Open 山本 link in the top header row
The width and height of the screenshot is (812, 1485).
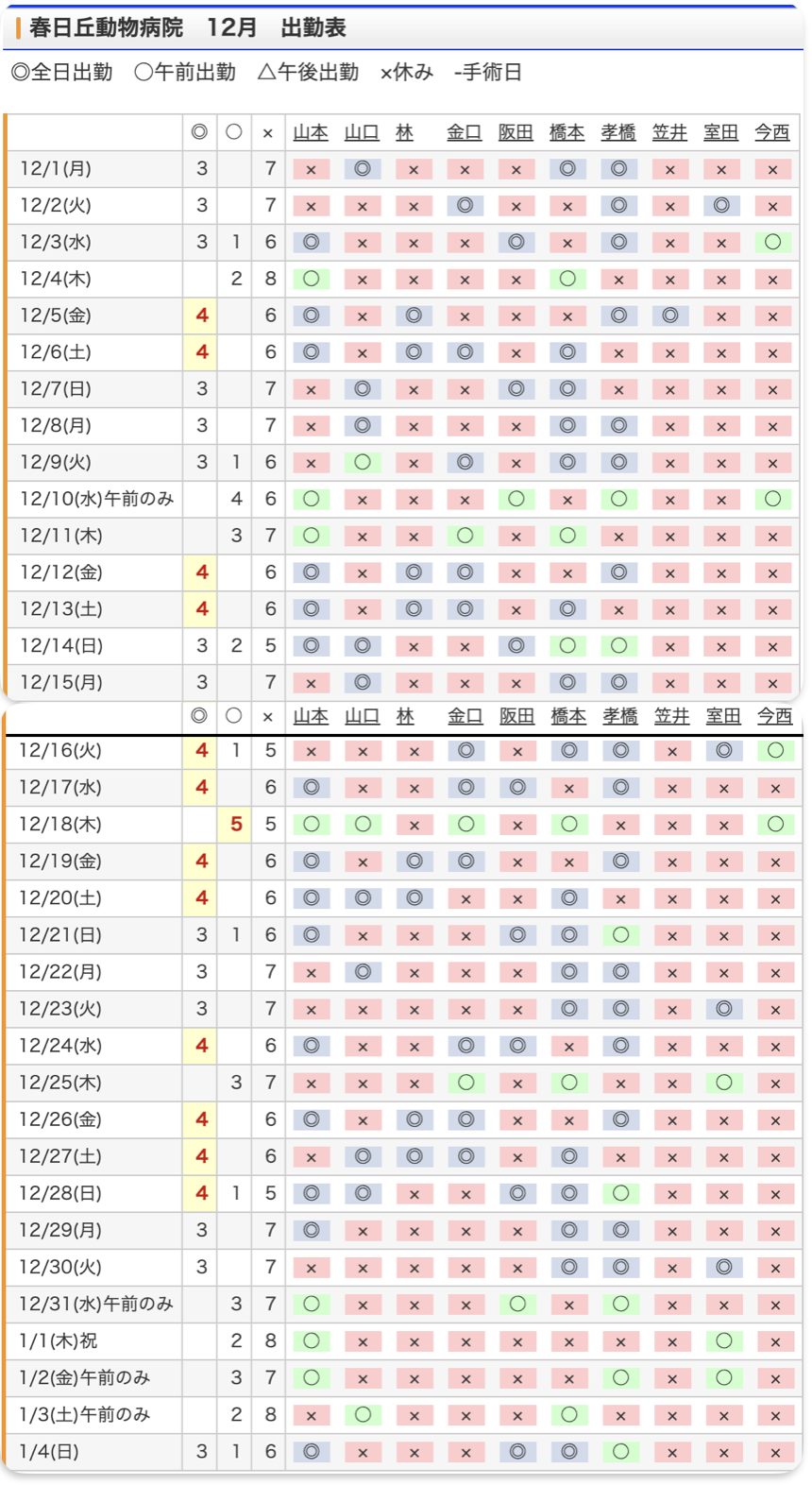click(x=311, y=133)
